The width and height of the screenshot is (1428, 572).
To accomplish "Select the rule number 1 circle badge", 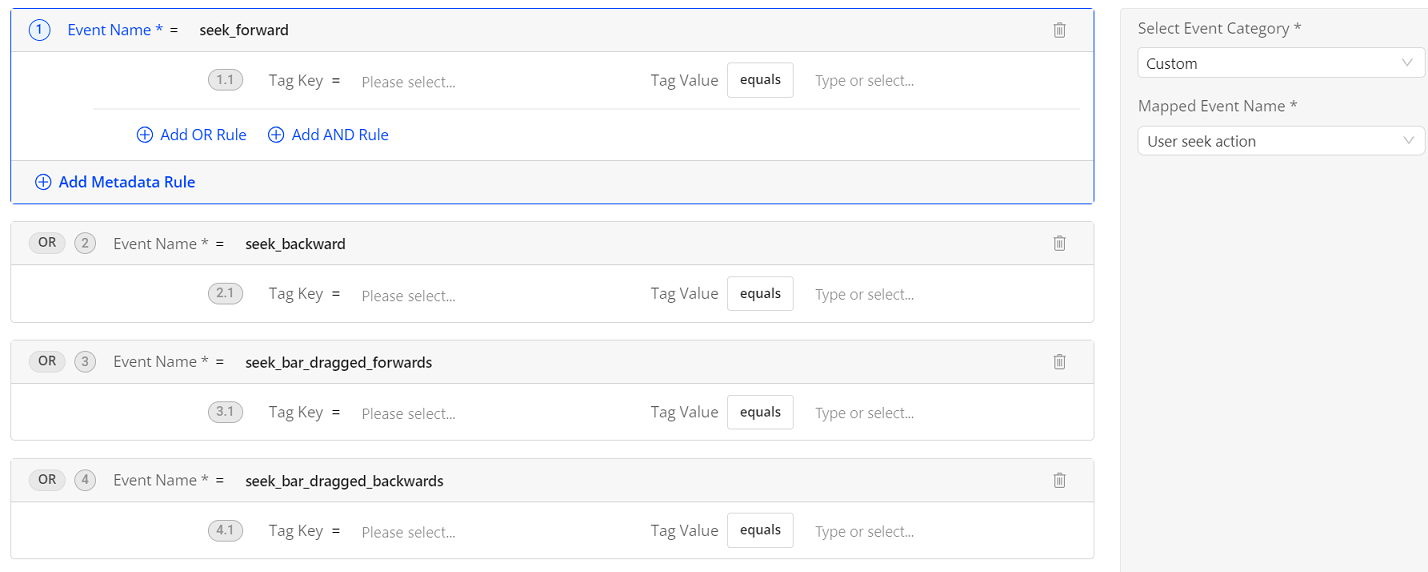I will click(x=39, y=30).
